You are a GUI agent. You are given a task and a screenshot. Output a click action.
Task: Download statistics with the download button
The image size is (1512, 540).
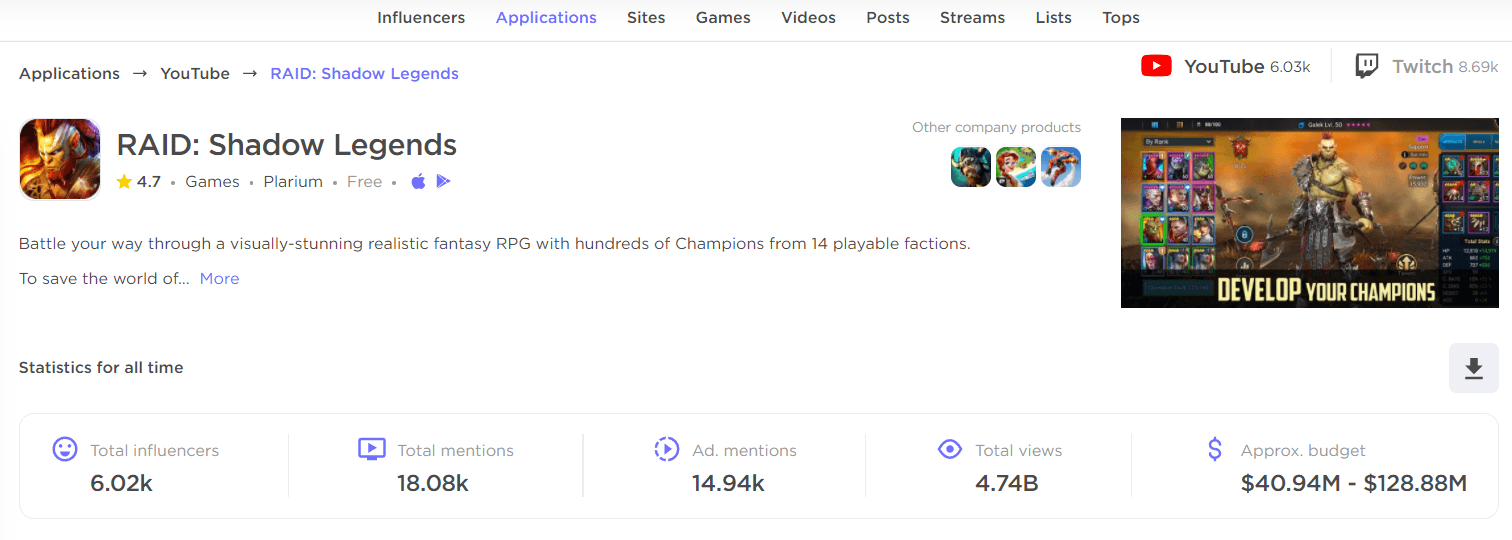pos(1474,368)
